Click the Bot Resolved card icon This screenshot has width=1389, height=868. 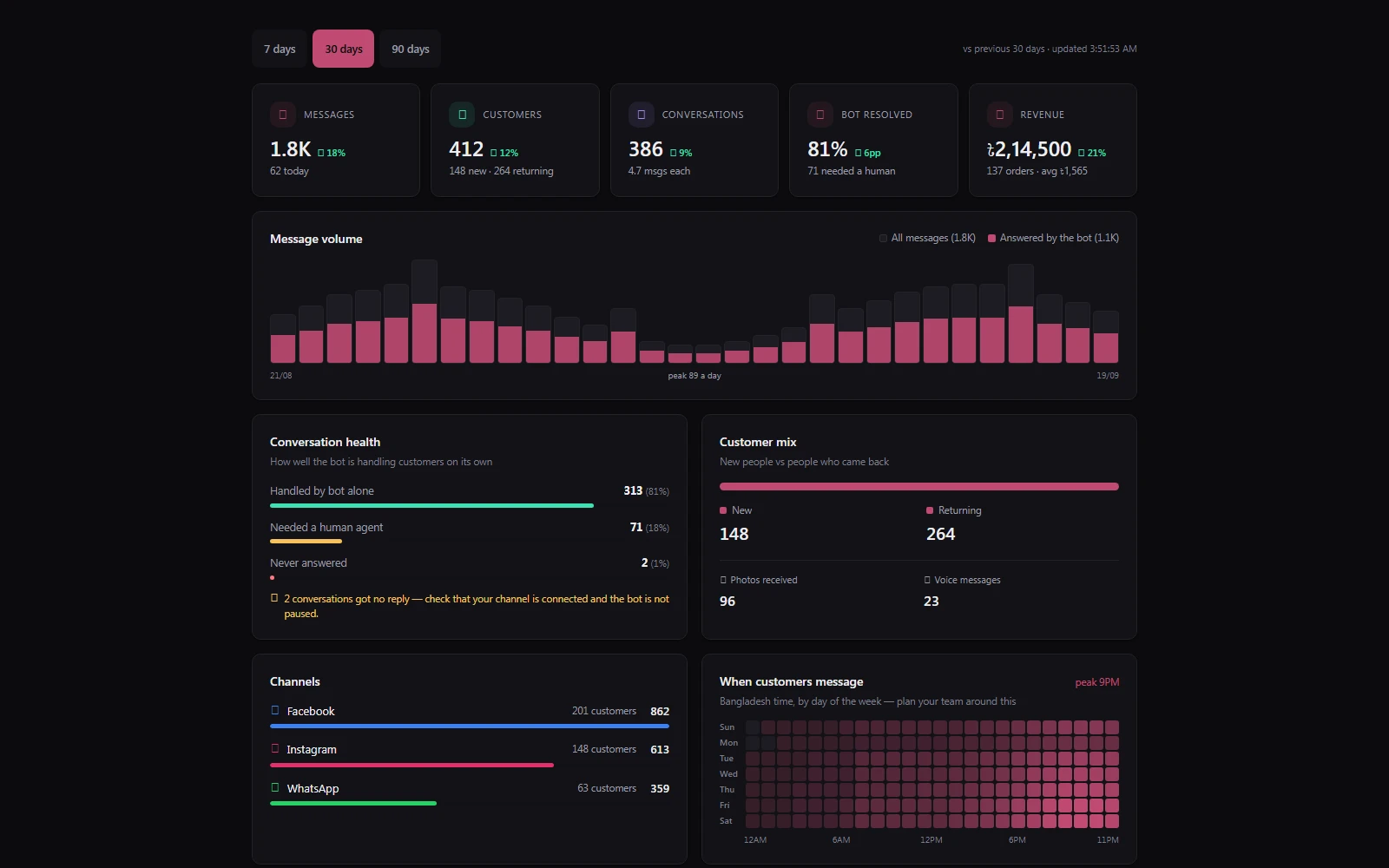820,115
